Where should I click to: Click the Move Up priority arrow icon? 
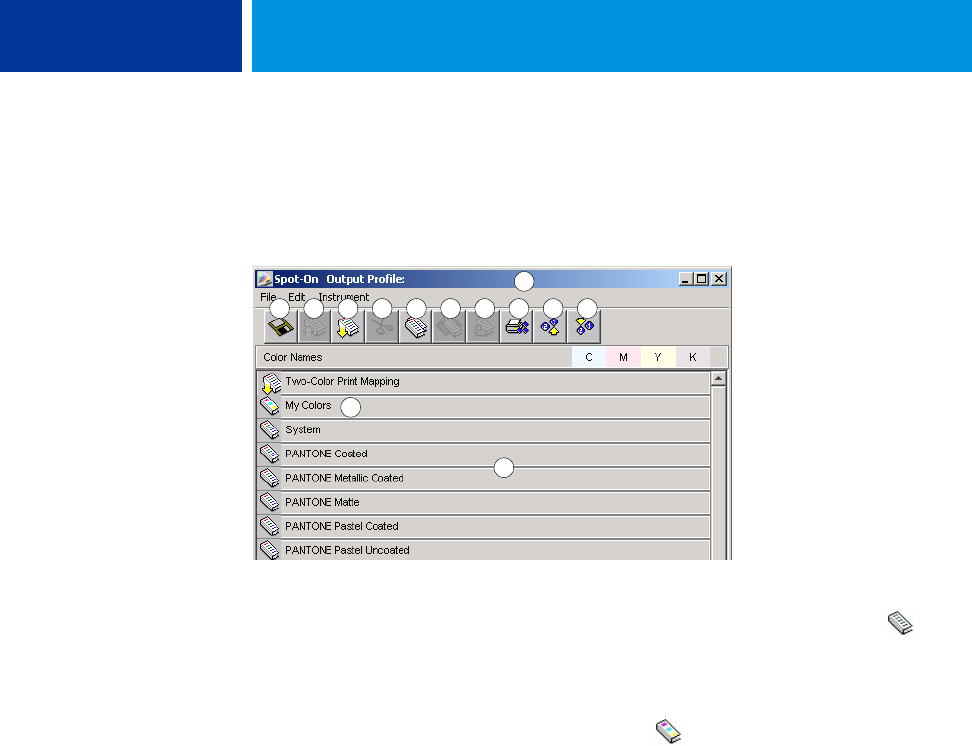pyautogui.click(x=550, y=327)
